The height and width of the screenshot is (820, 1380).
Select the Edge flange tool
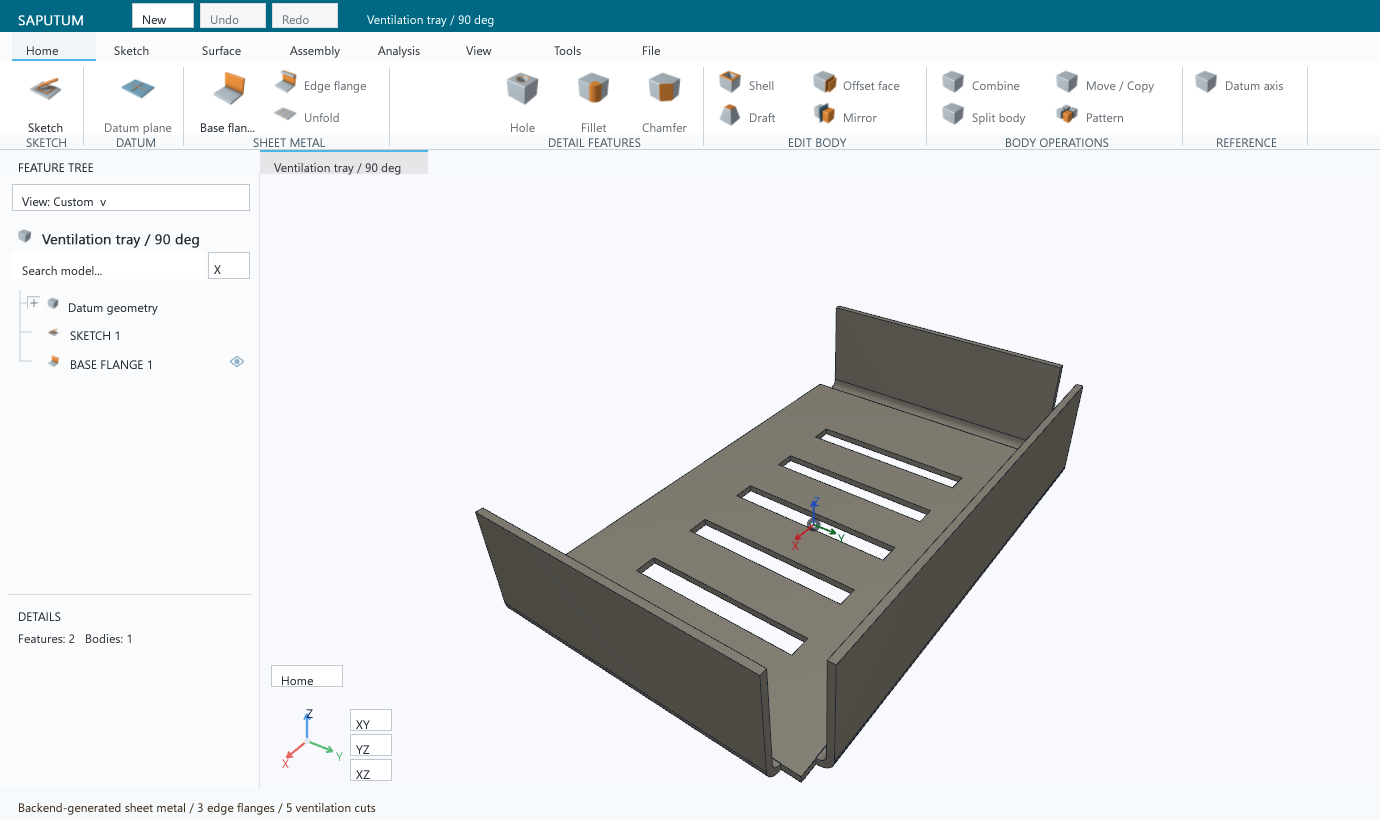point(320,85)
